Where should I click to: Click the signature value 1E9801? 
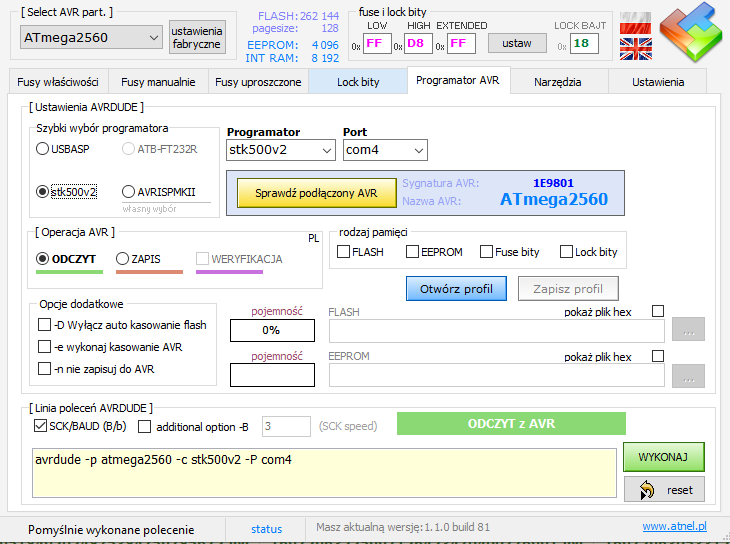pos(554,183)
